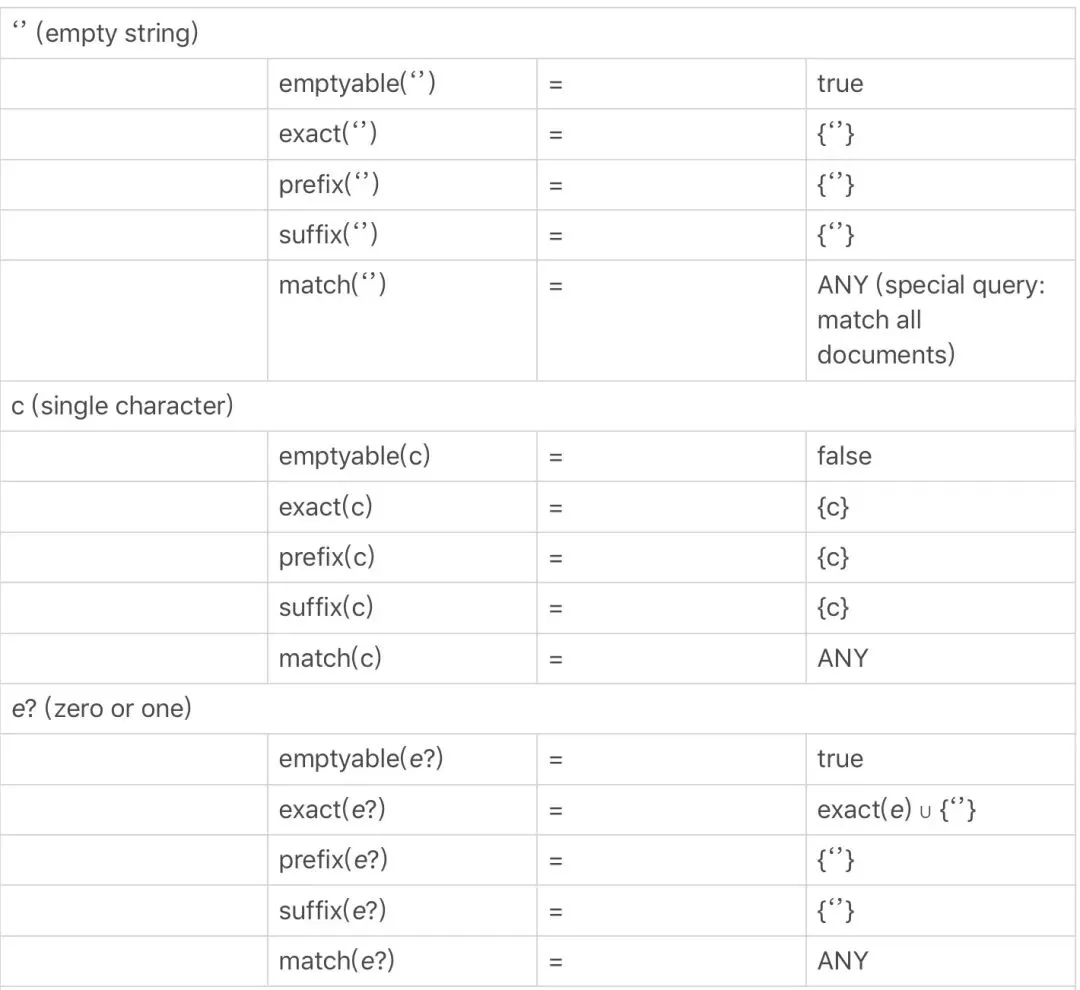Viewport: 1080px width, 990px height.
Task: Select the suffix(c) cell
Action: coord(325,608)
